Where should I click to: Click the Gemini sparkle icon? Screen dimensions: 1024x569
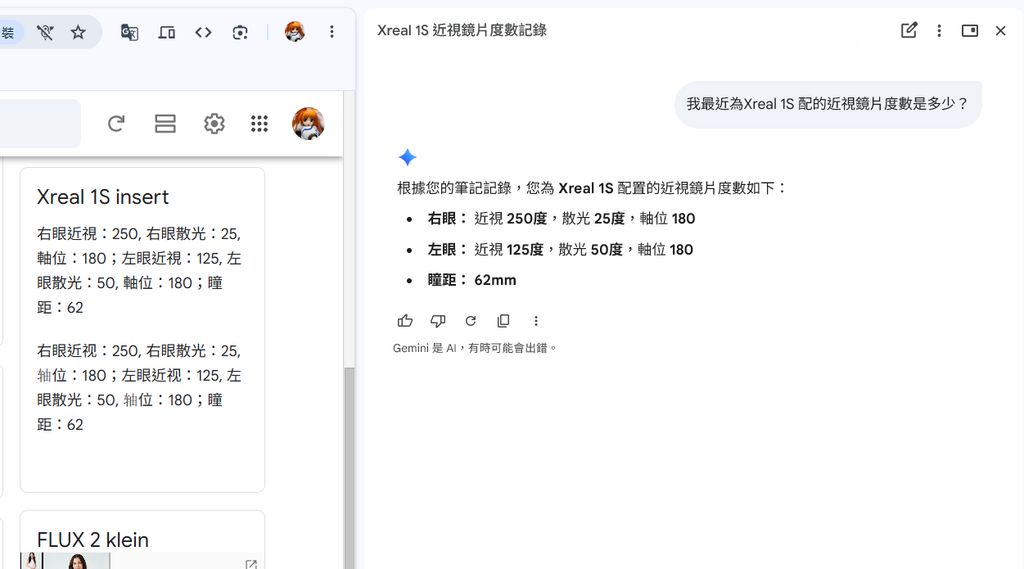(x=408, y=157)
